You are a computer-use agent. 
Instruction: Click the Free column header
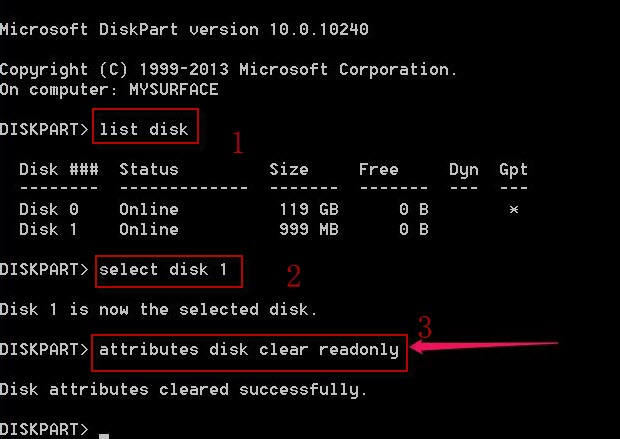point(378,170)
